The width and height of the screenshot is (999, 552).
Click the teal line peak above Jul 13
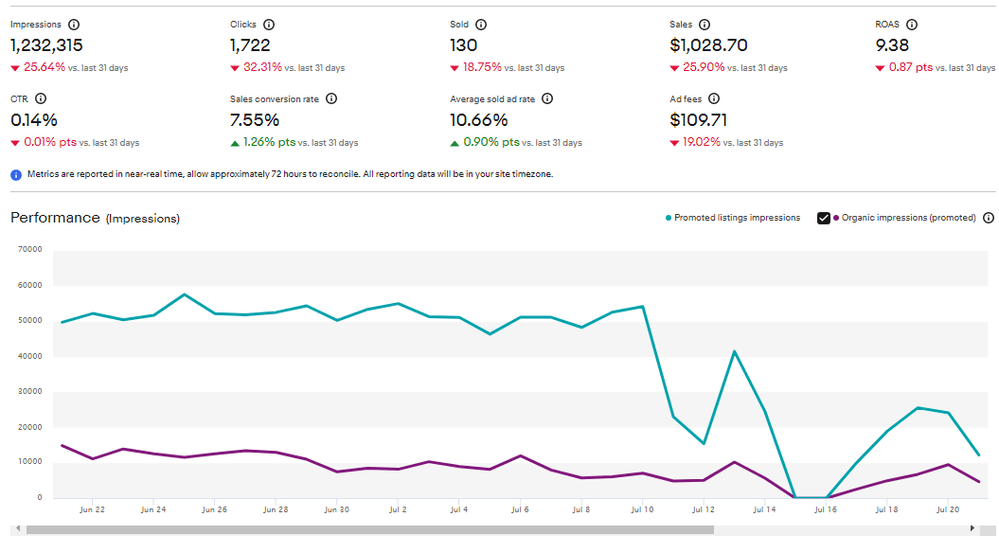click(735, 351)
